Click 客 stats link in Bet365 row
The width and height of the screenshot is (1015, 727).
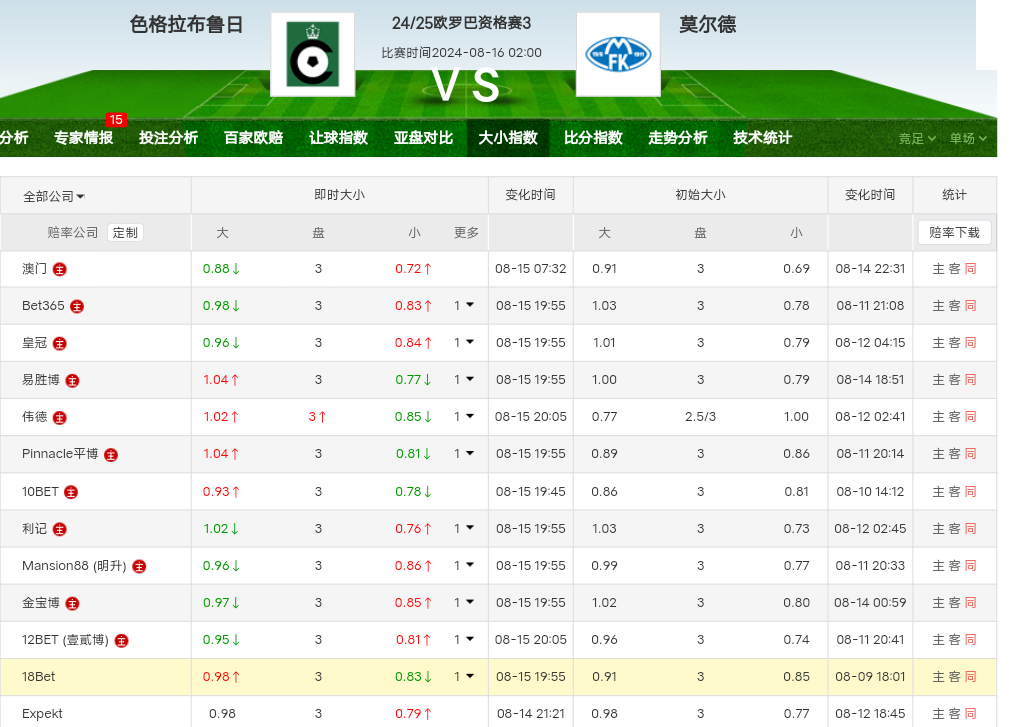tap(954, 306)
